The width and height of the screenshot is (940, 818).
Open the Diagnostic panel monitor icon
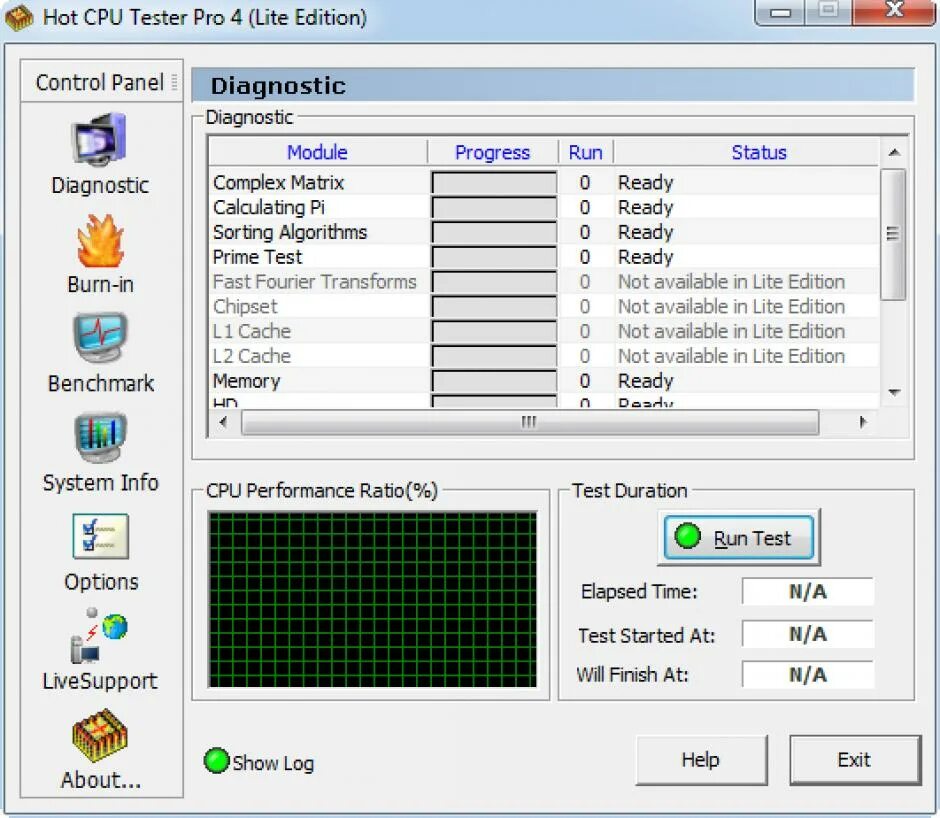100,140
